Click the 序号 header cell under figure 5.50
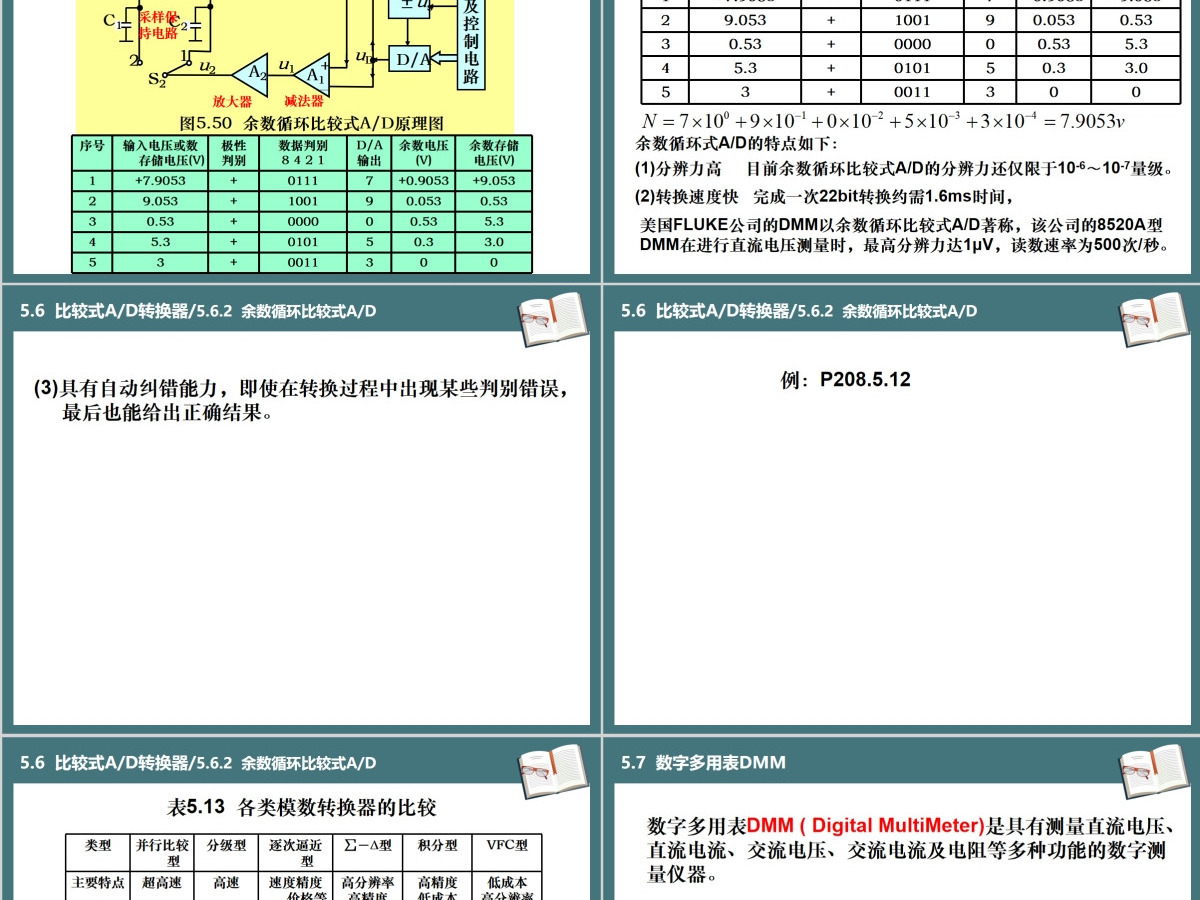This screenshot has height=900, width=1200. (92, 153)
